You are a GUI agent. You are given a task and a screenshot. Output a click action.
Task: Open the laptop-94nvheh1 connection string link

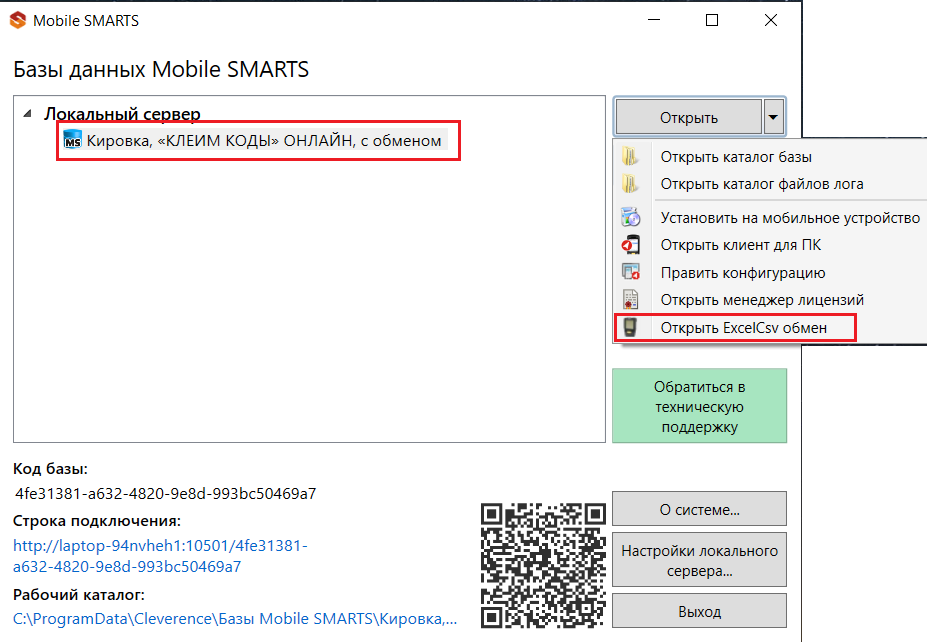coord(160,556)
